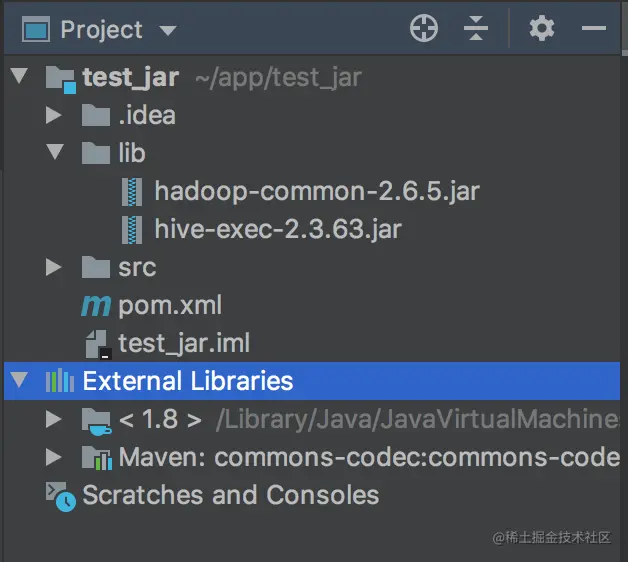Screen dimensions: 628x562
Task: Expand the JDK 1.8 library arrow
Action: pos(54,419)
